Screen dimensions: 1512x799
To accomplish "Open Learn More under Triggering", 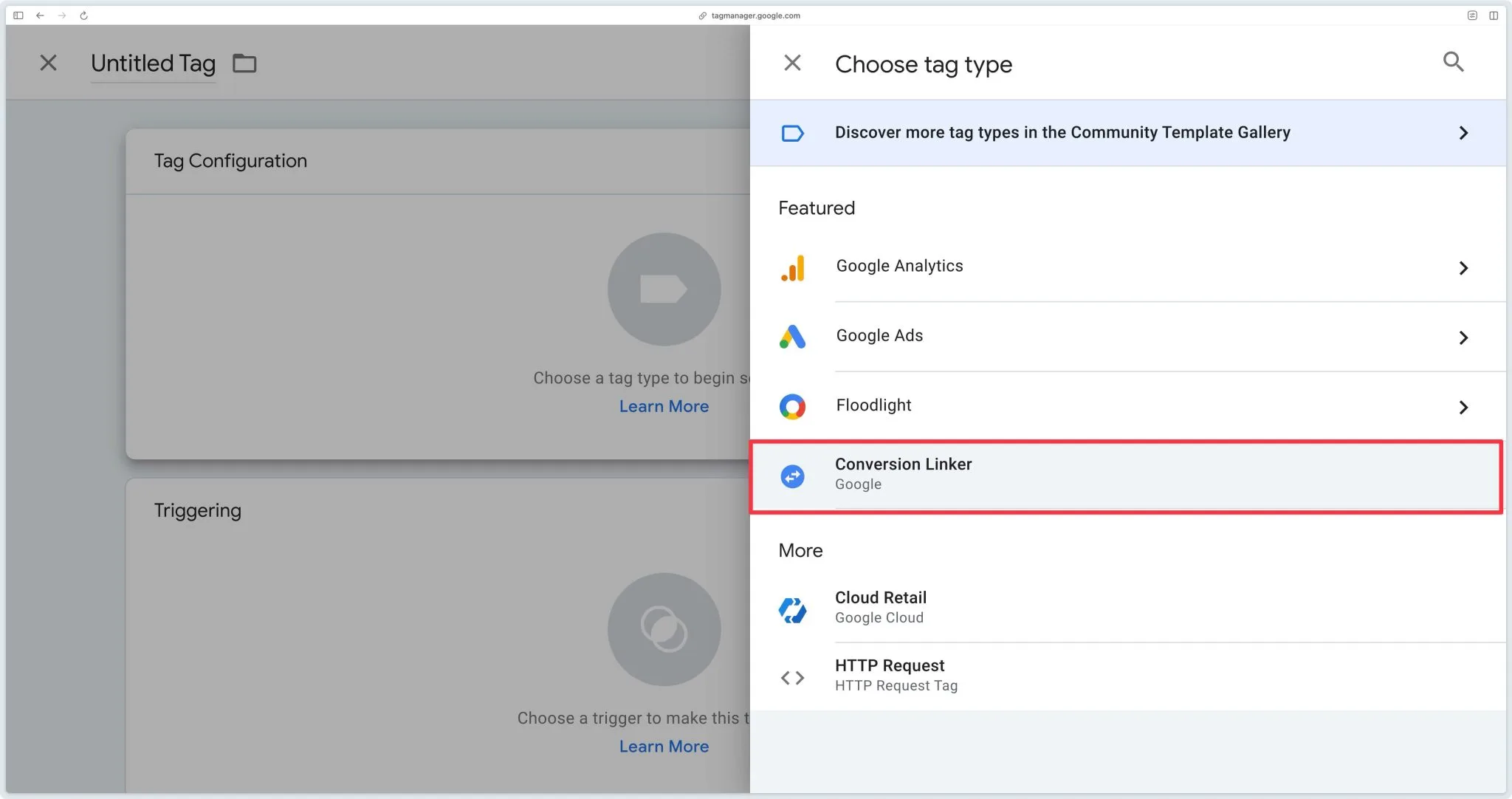I will point(664,747).
